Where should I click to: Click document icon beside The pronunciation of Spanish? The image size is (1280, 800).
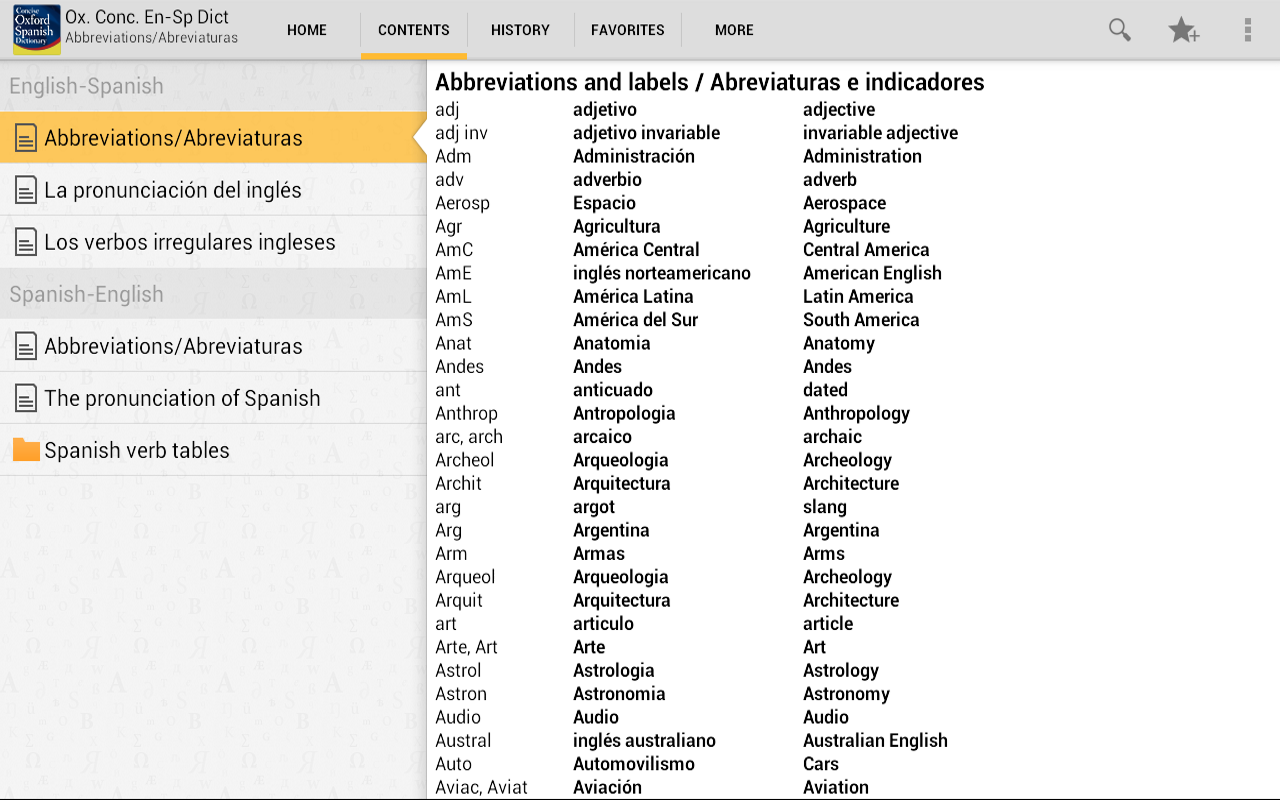click(x=26, y=398)
